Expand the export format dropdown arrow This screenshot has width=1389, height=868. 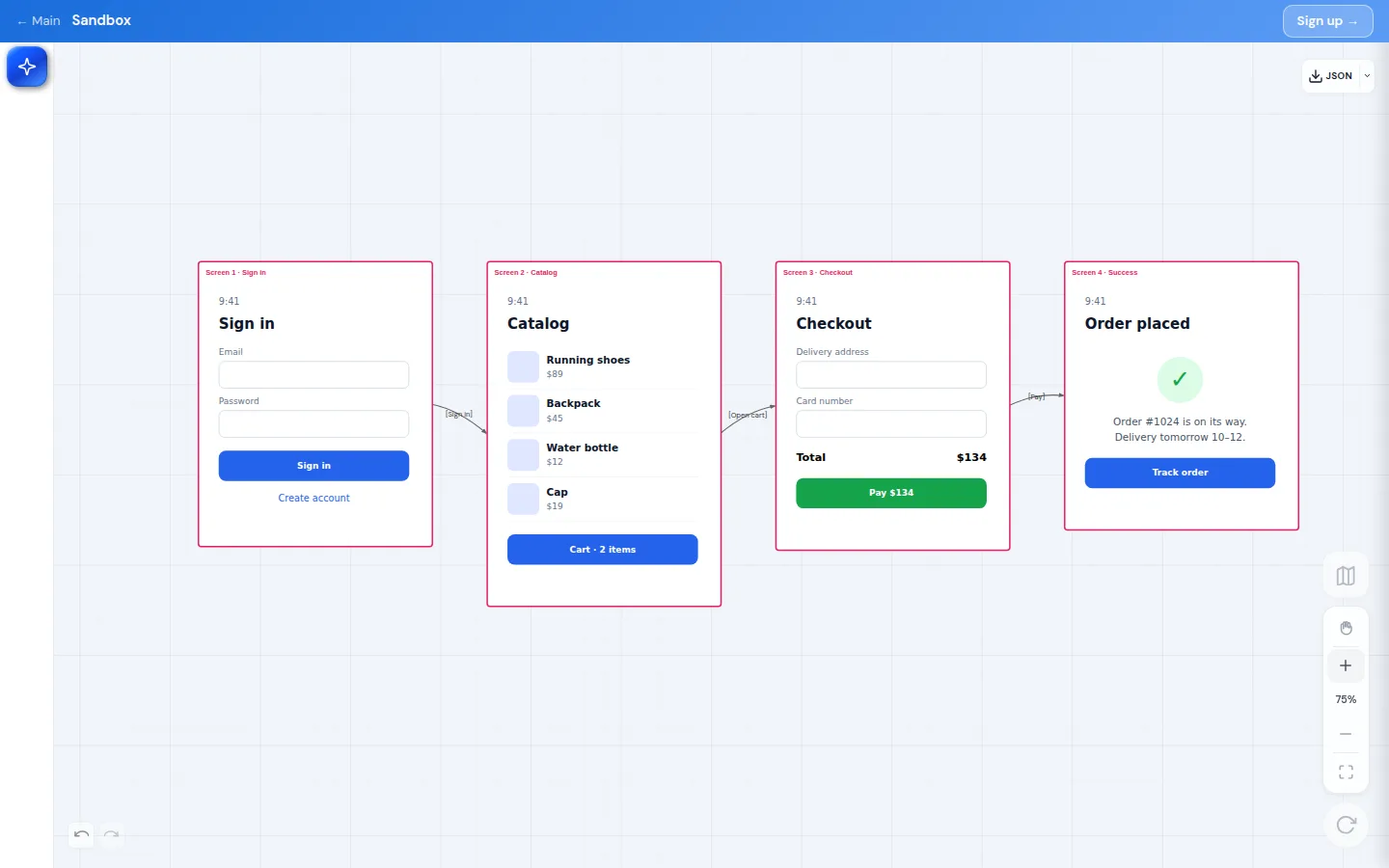click(x=1367, y=76)
